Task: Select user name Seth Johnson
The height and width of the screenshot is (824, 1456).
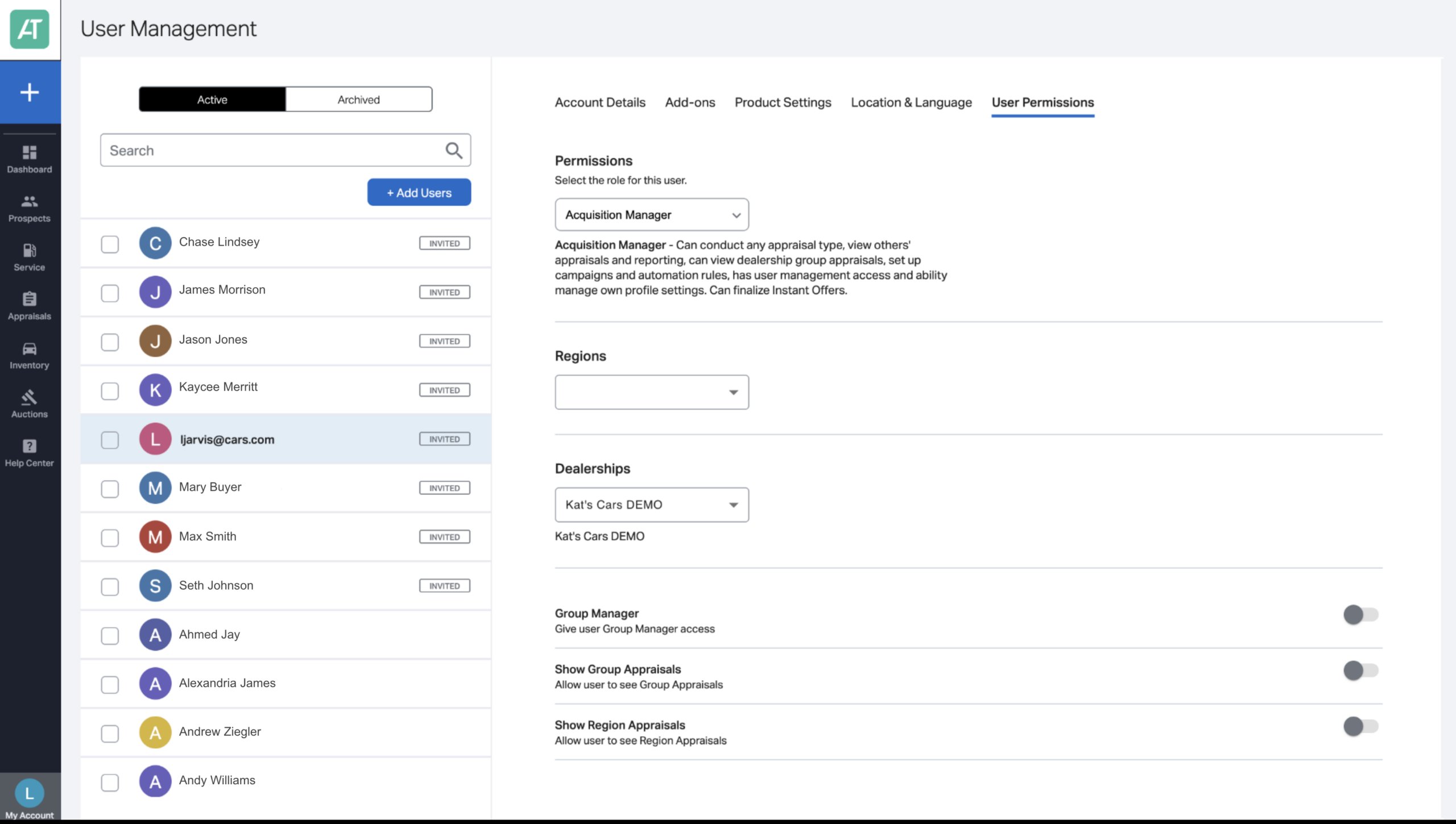Action: coord(216,585)
